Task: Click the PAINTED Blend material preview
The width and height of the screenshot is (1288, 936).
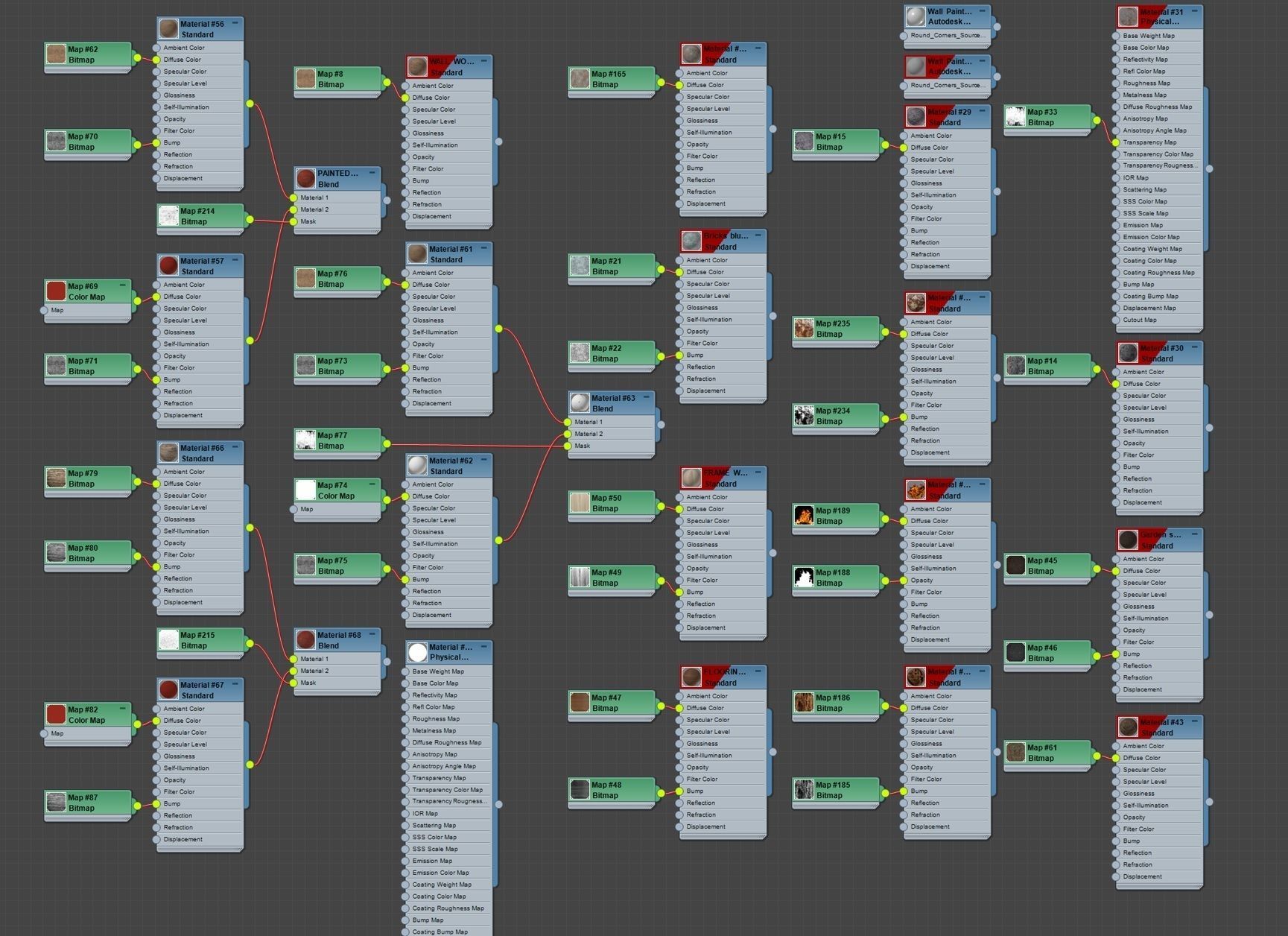Action: [x=305, y=179]
